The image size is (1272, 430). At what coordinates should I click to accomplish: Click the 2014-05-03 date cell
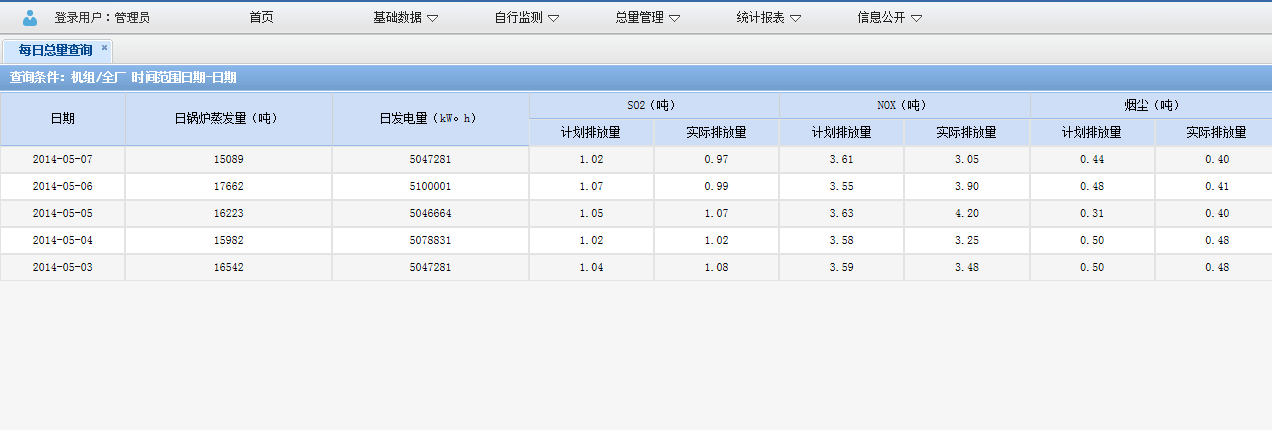[62, 267]
